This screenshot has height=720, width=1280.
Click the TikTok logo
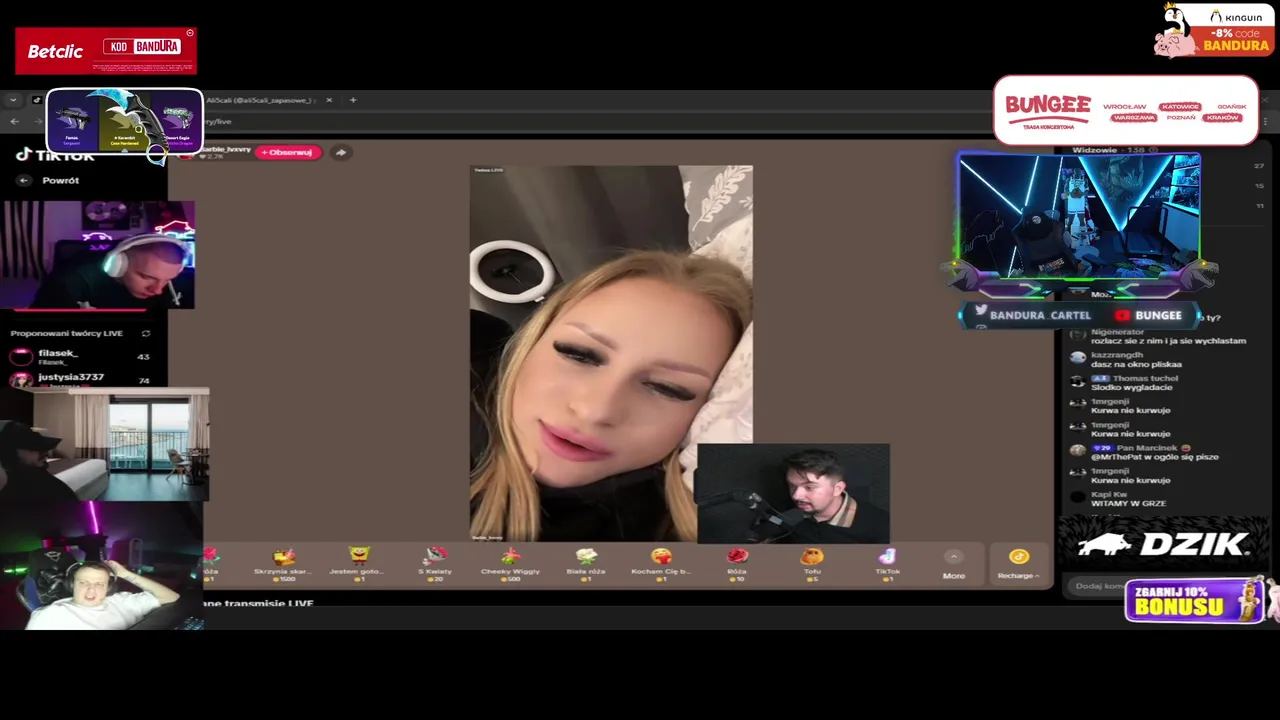click(x=56, y=154)
